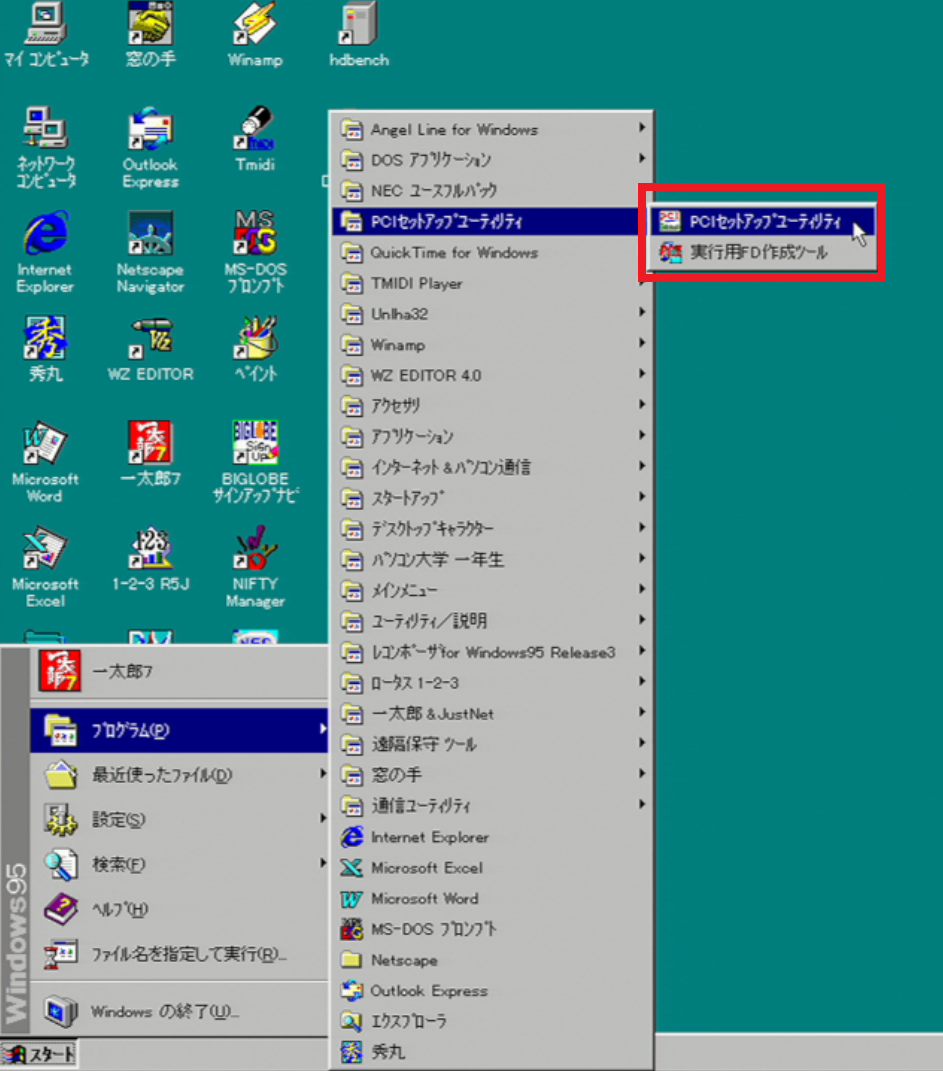Select the Outlook Express desktop icon
The width and height of the screenshot is (943, 1071).
[x=150, y=148]
